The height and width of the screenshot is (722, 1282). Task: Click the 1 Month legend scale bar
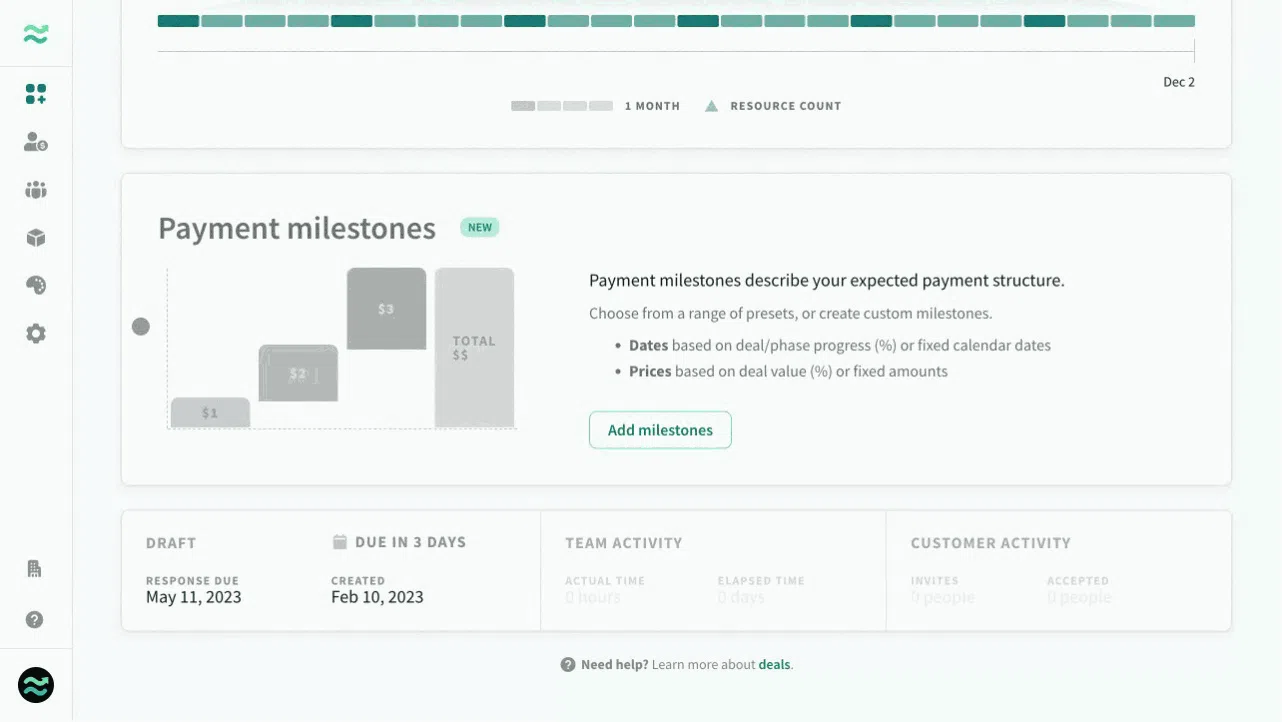click(562, 106)
